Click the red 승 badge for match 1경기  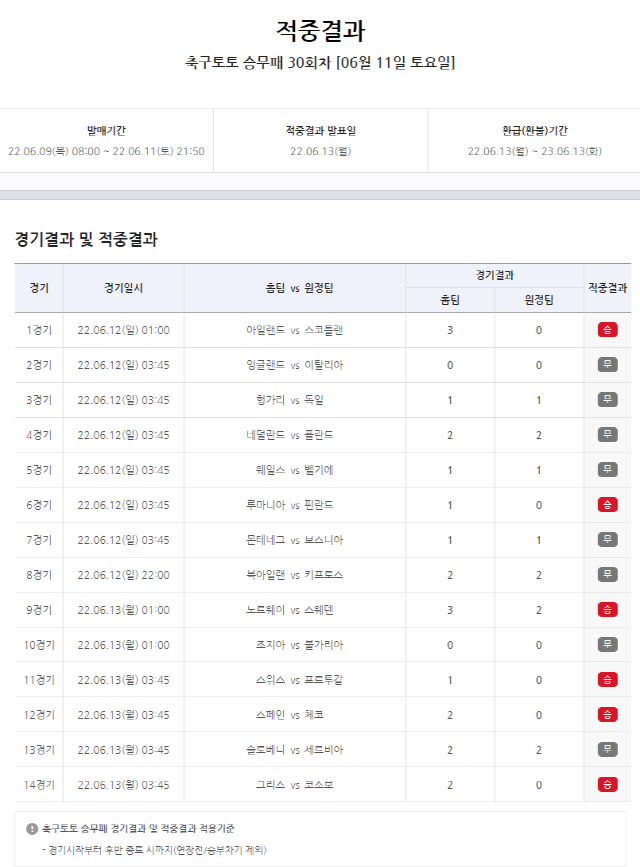point(607,330)
